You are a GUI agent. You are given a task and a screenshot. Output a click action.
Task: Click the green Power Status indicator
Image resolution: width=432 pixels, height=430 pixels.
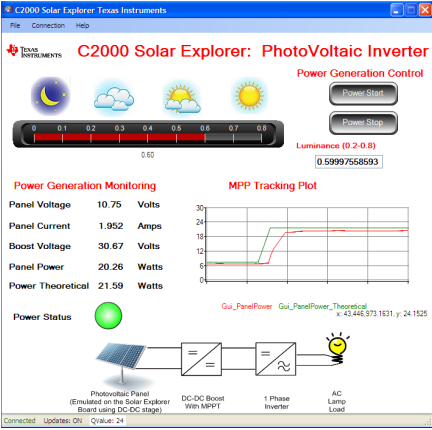tap(108, 316)
